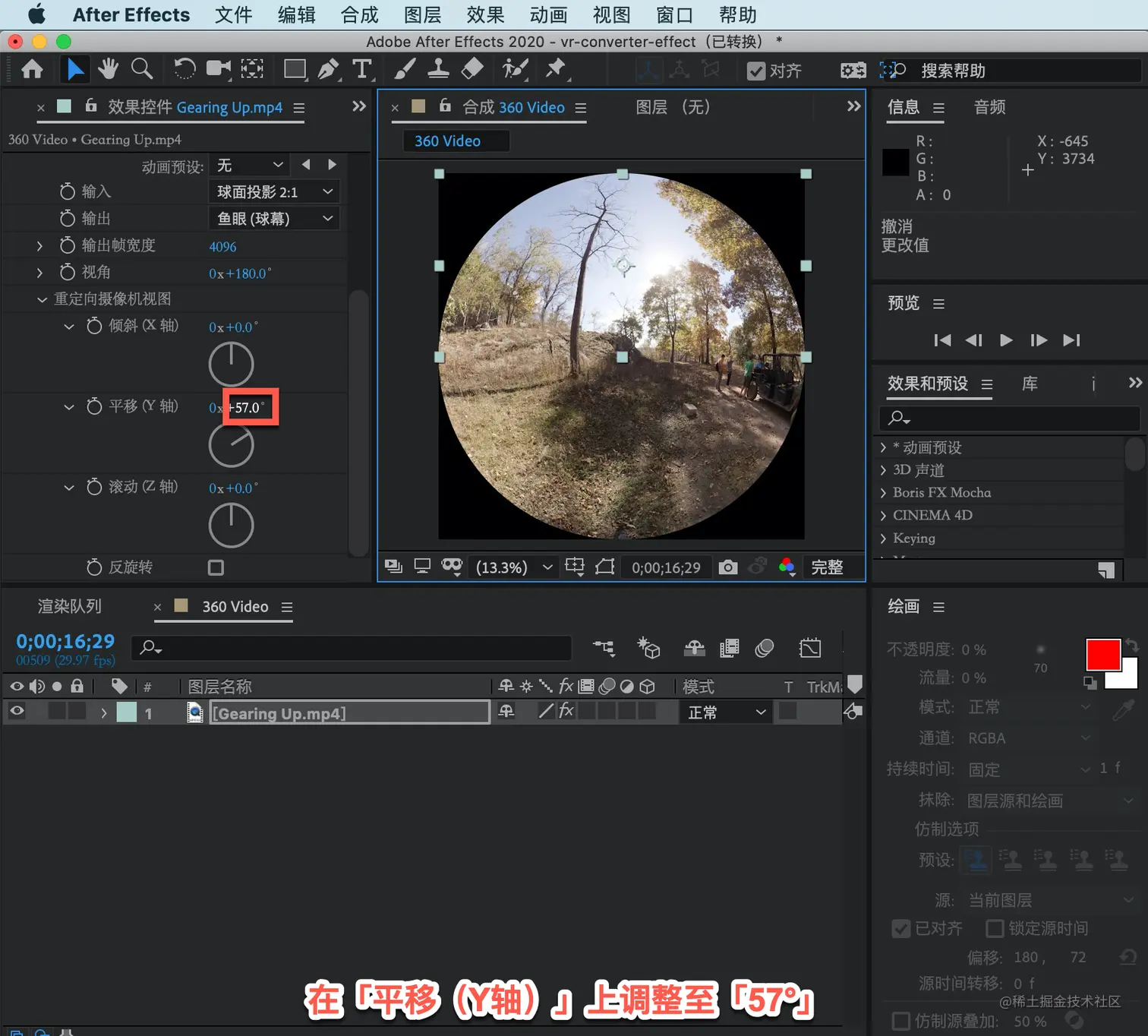Click the 4096 输出帧宽度 value
The image size is (1148, 1036).
[x=222, y=246]
